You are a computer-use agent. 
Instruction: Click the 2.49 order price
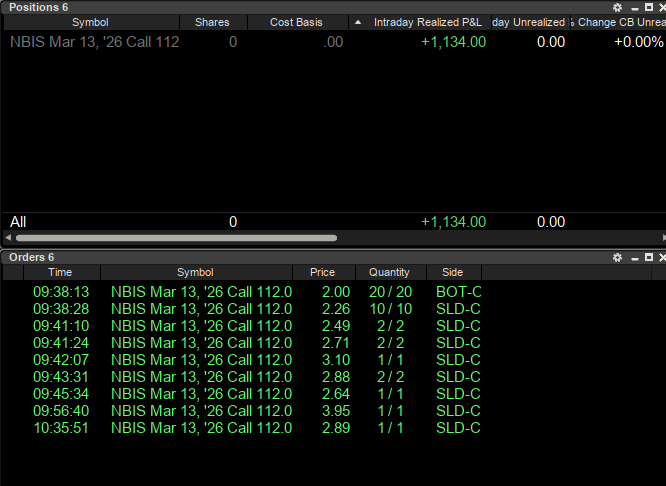[336, 326]
